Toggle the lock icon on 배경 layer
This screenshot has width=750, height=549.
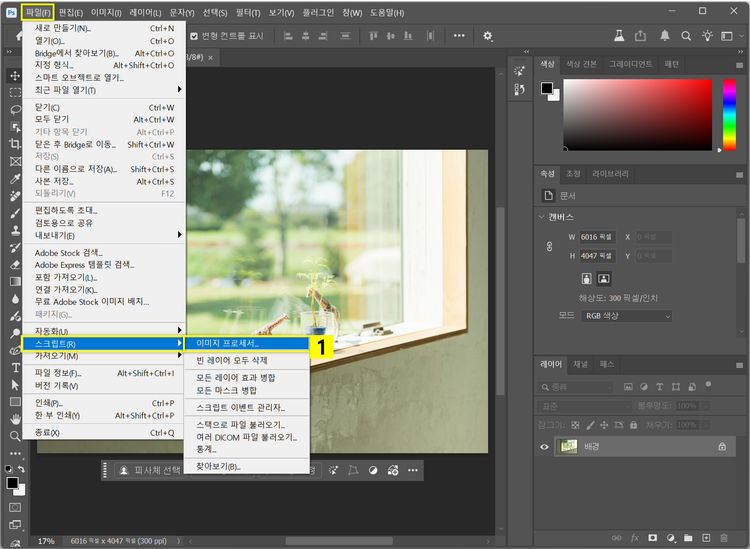coord(721,447)
